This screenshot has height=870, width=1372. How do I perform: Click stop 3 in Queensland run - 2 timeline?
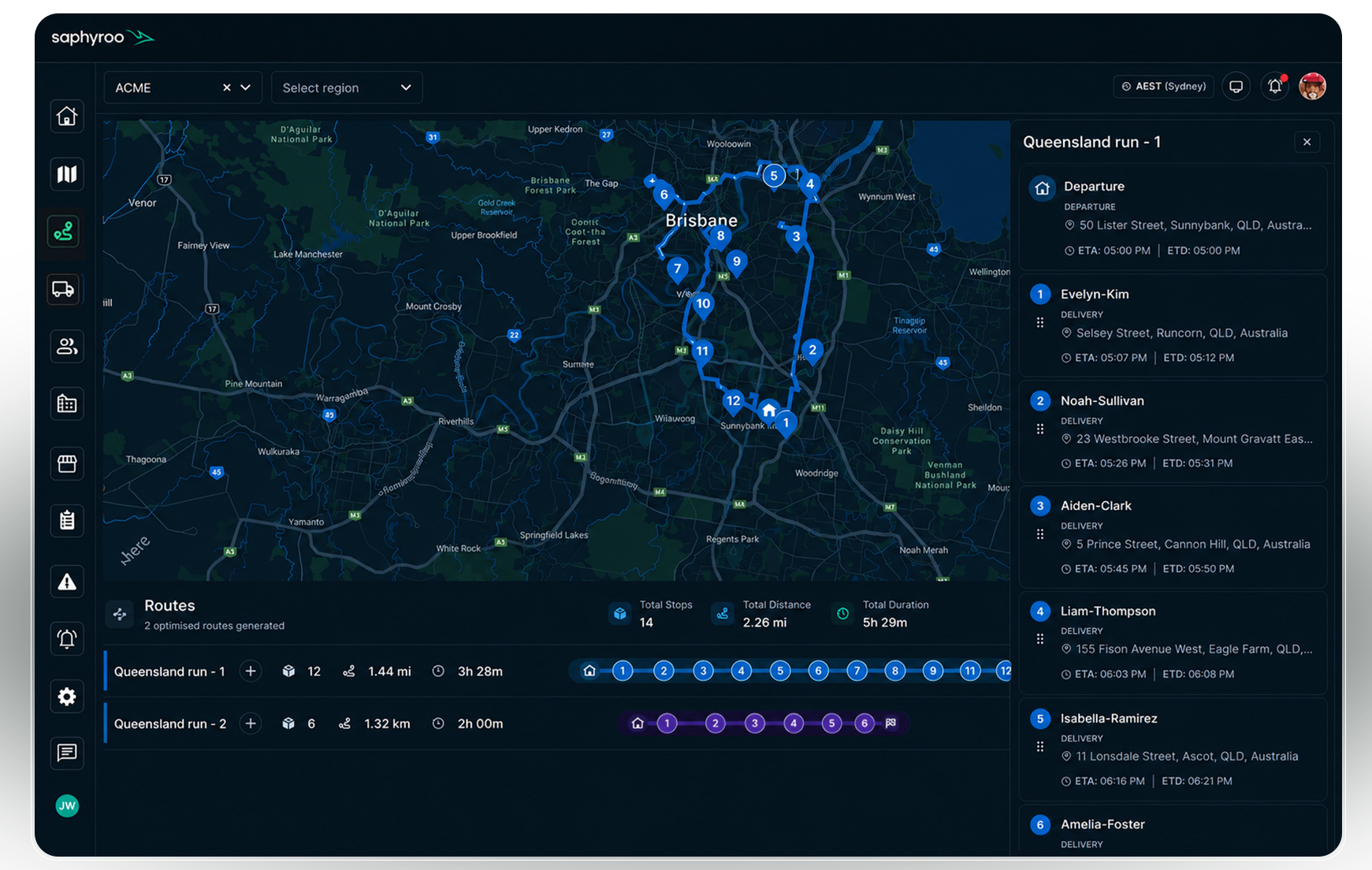(755, 723)
